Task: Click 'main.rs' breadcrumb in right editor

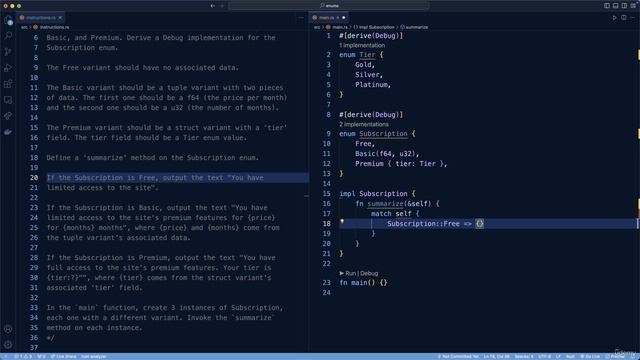Action: click(340, 27)
